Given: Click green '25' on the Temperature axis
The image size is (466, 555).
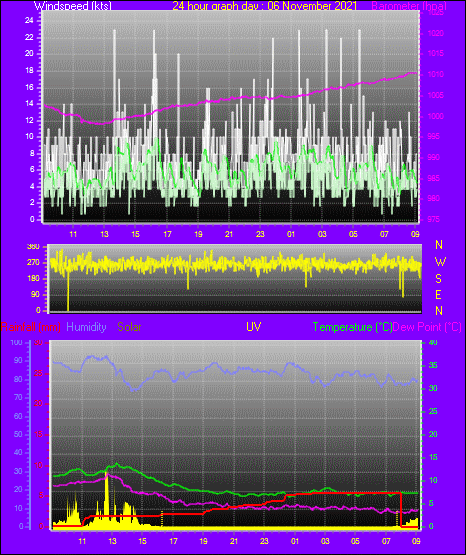Looking at the screenshot, I should [433, 411].
